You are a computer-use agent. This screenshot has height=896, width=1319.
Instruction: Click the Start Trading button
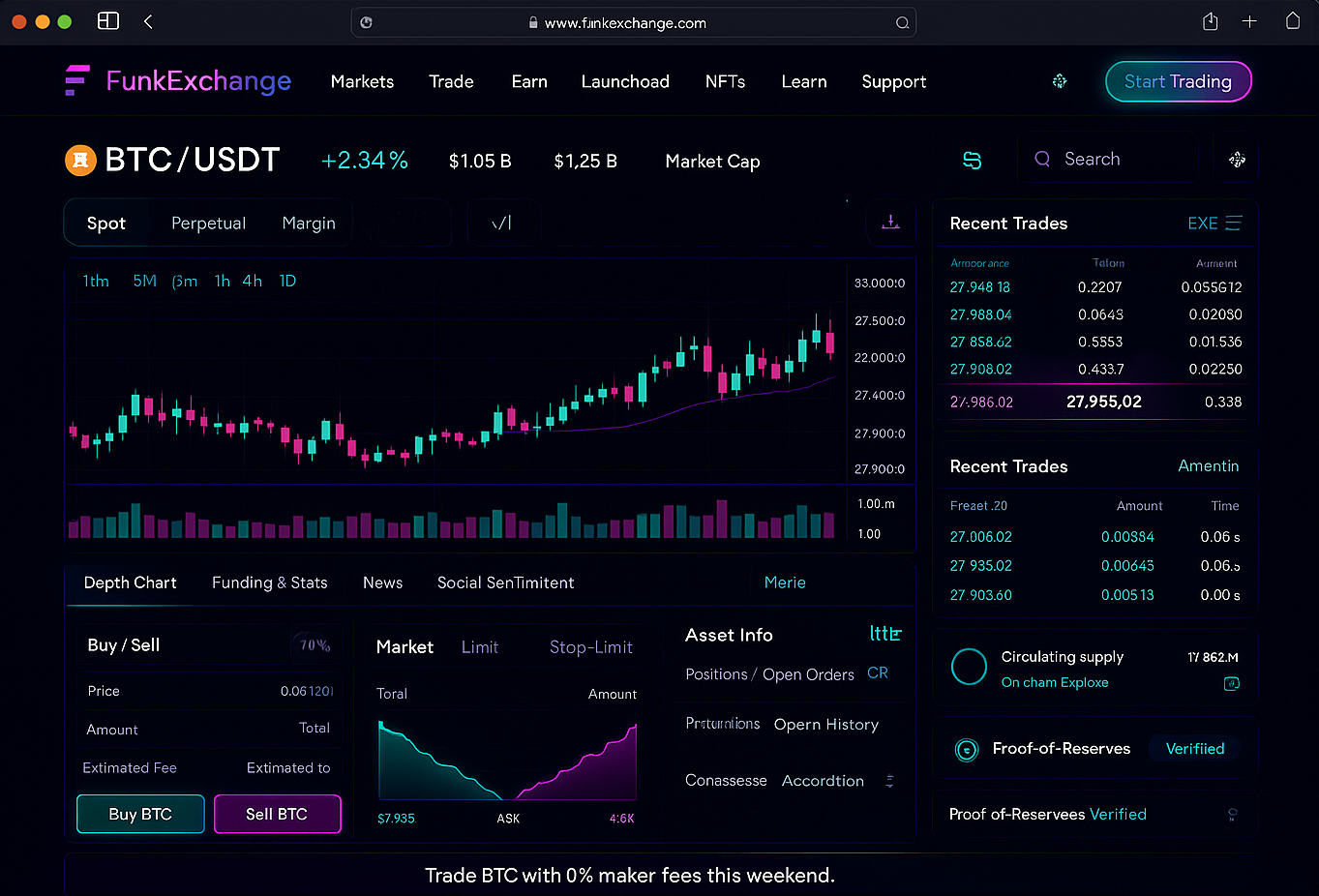click(1178, 82)
